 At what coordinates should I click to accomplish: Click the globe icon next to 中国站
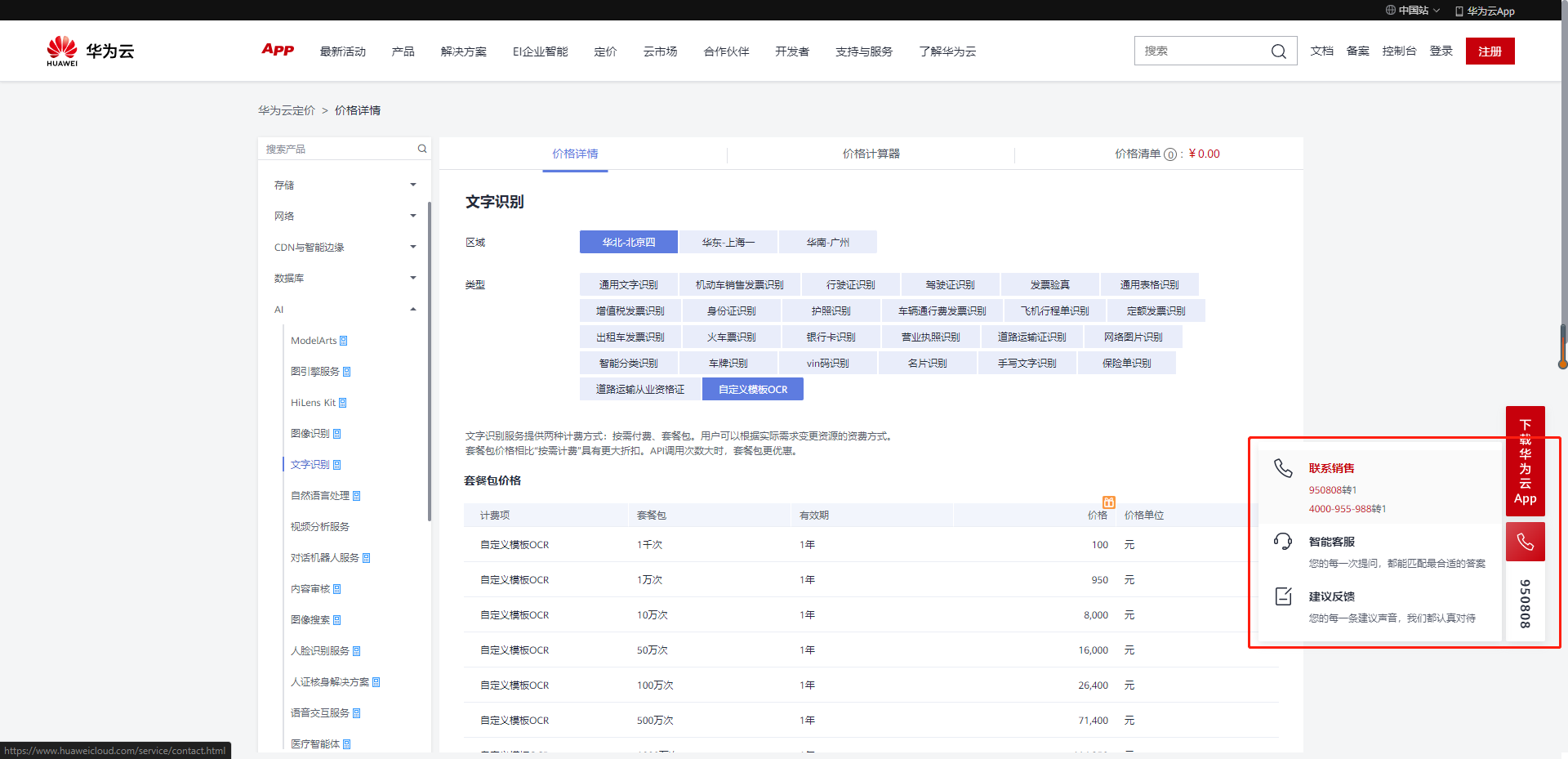tap(1391, 11)
